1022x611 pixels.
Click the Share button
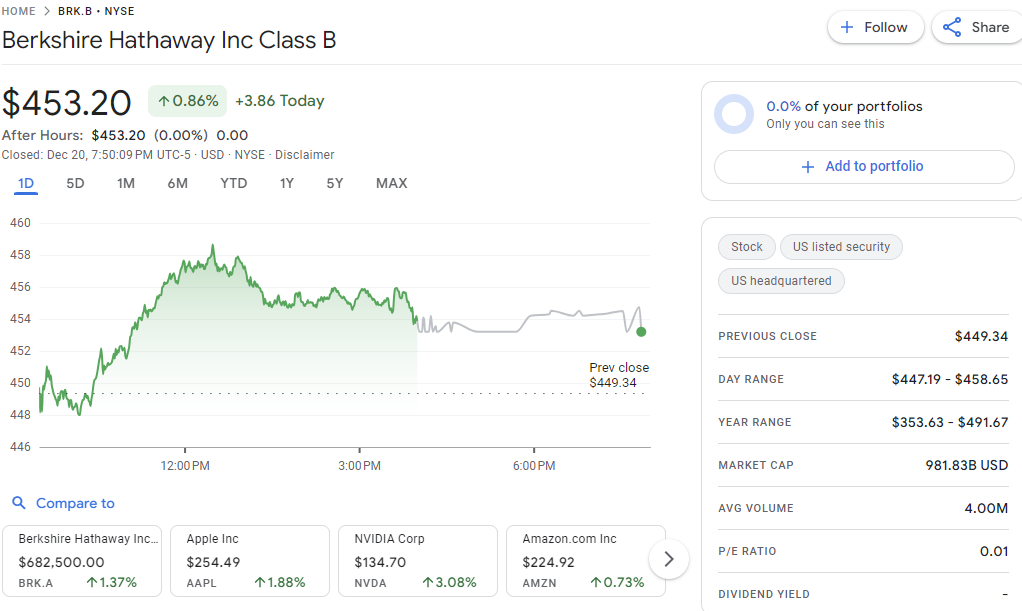(x=977, y=27)
